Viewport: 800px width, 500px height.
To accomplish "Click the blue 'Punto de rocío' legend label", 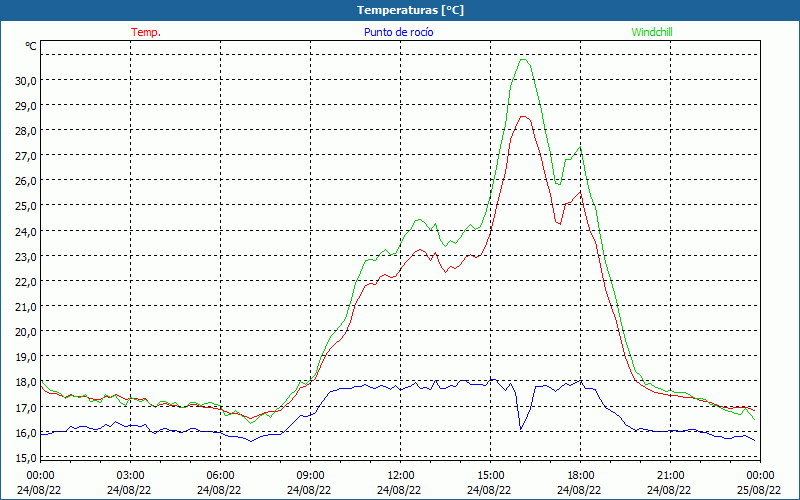I will (x=398, y=32).
